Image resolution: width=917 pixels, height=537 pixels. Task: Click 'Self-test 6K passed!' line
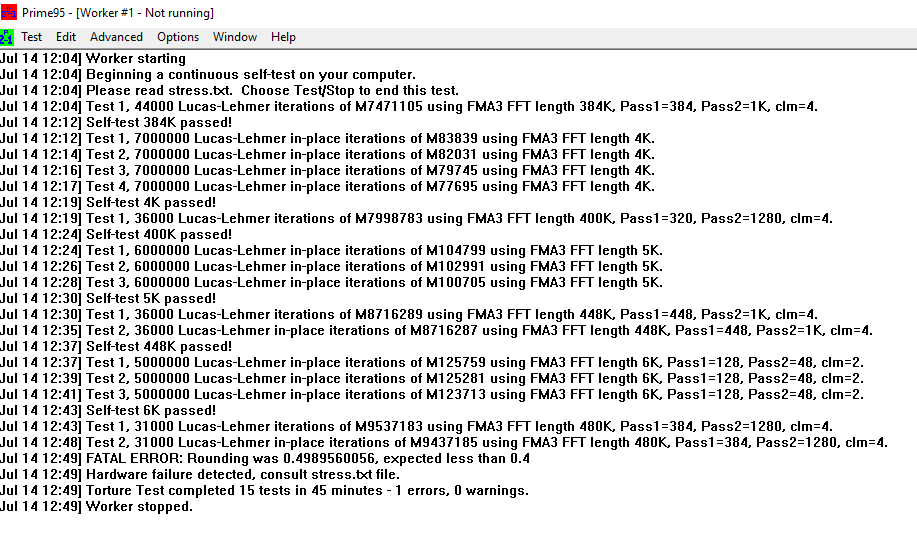[108, 411]
